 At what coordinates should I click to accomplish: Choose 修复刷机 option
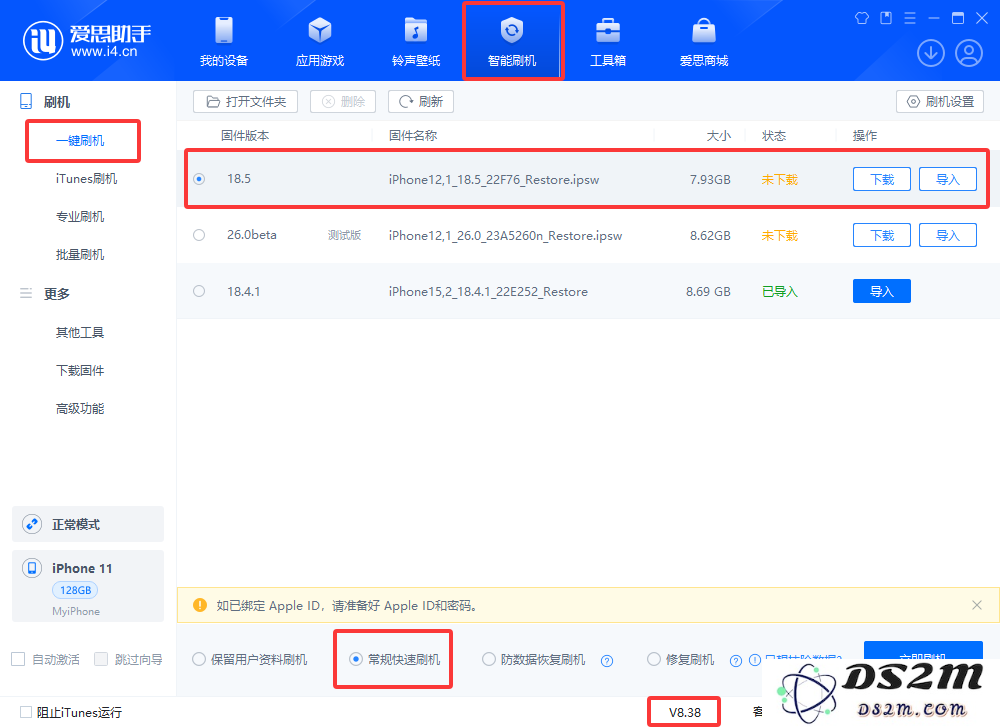(x=680, y=659)
